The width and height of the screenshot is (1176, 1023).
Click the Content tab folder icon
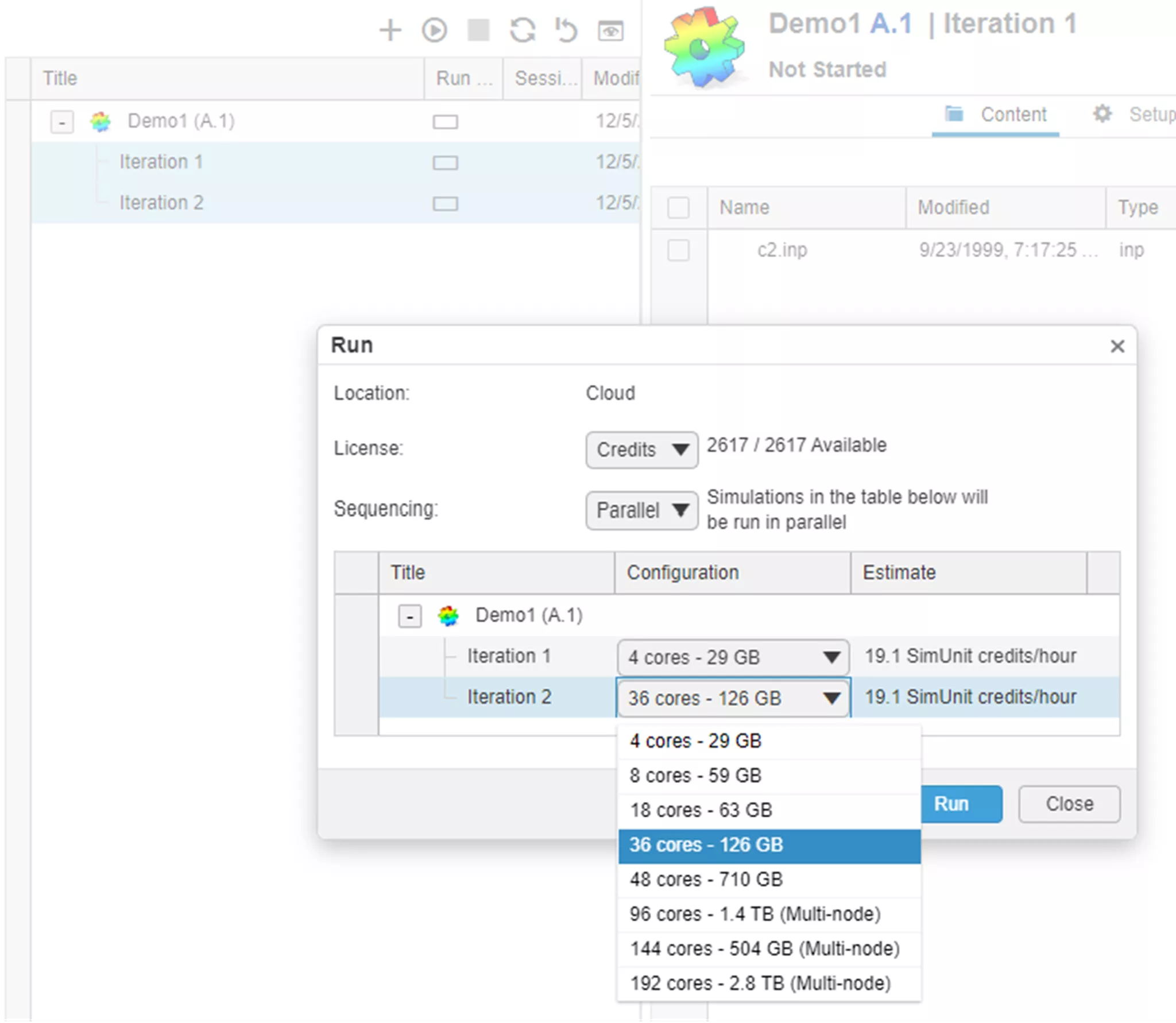pos(954,114)
